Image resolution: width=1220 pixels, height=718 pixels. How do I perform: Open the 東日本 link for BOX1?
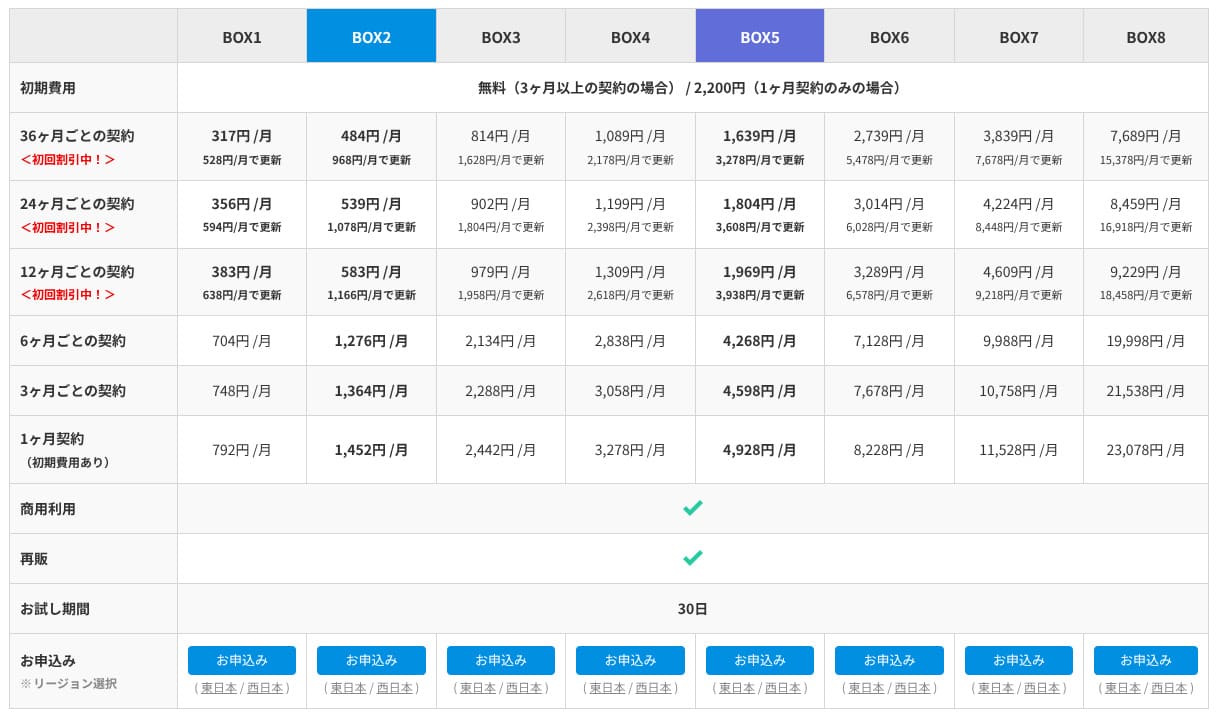pos(220,688)
